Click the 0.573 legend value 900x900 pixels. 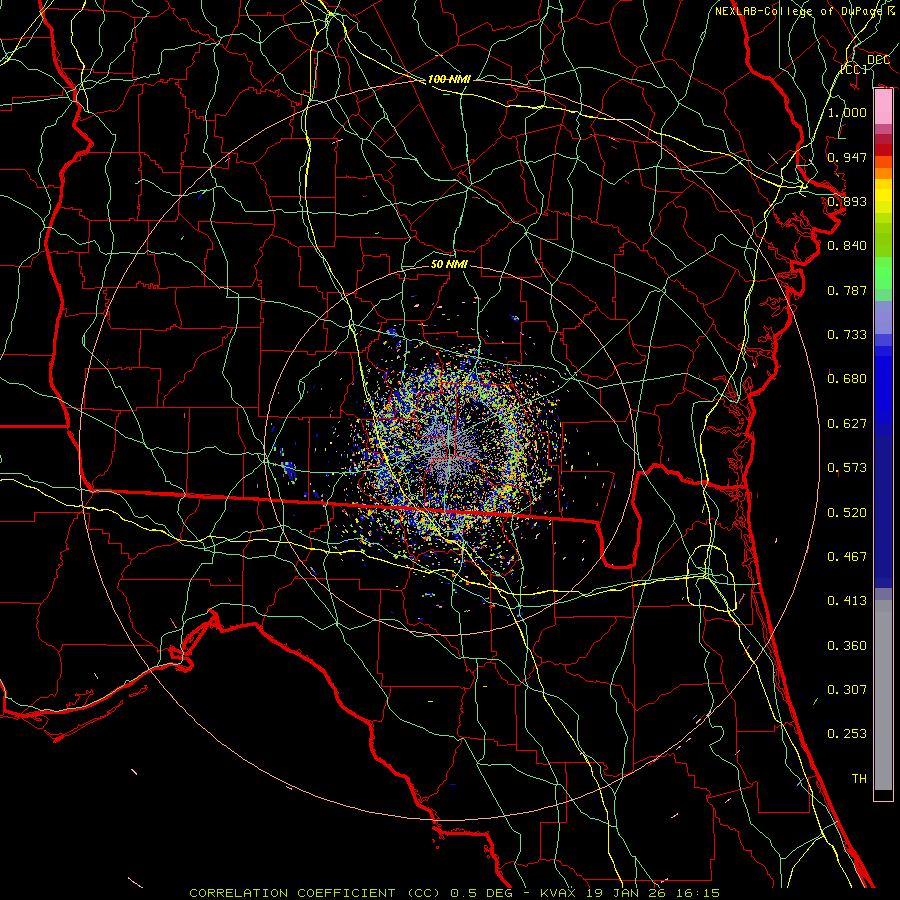click(x=847, y=468)
